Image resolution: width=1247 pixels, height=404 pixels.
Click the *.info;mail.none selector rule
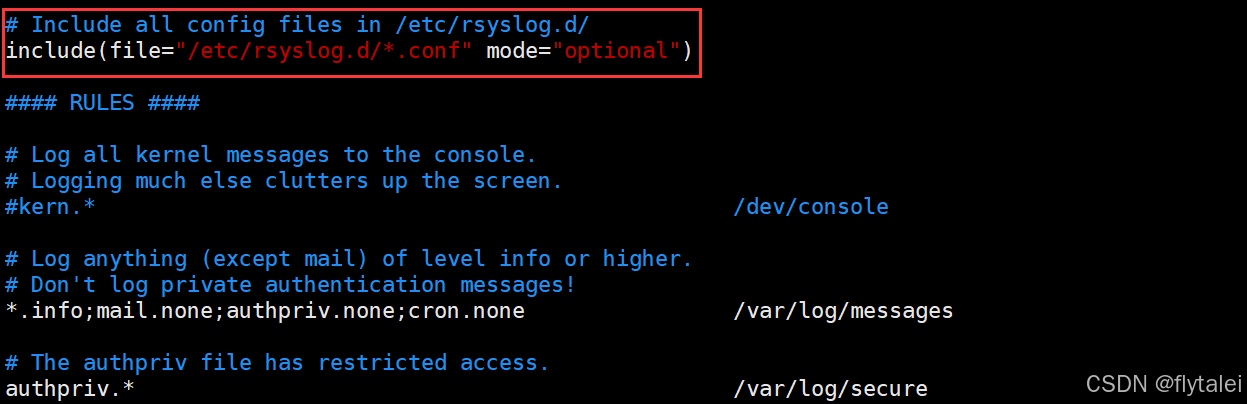pos(265,310)
